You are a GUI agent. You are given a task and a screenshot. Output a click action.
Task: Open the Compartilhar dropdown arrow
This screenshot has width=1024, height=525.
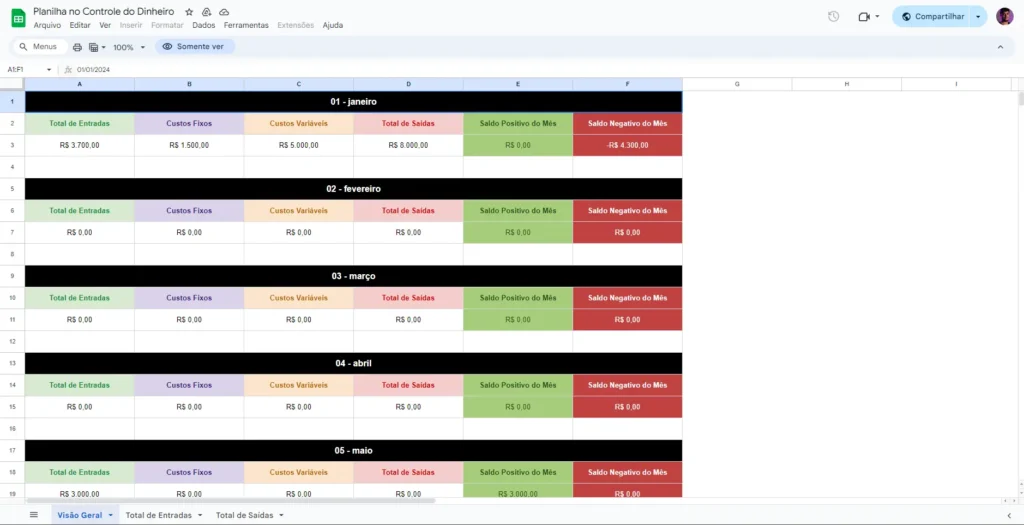click(978, 16)
